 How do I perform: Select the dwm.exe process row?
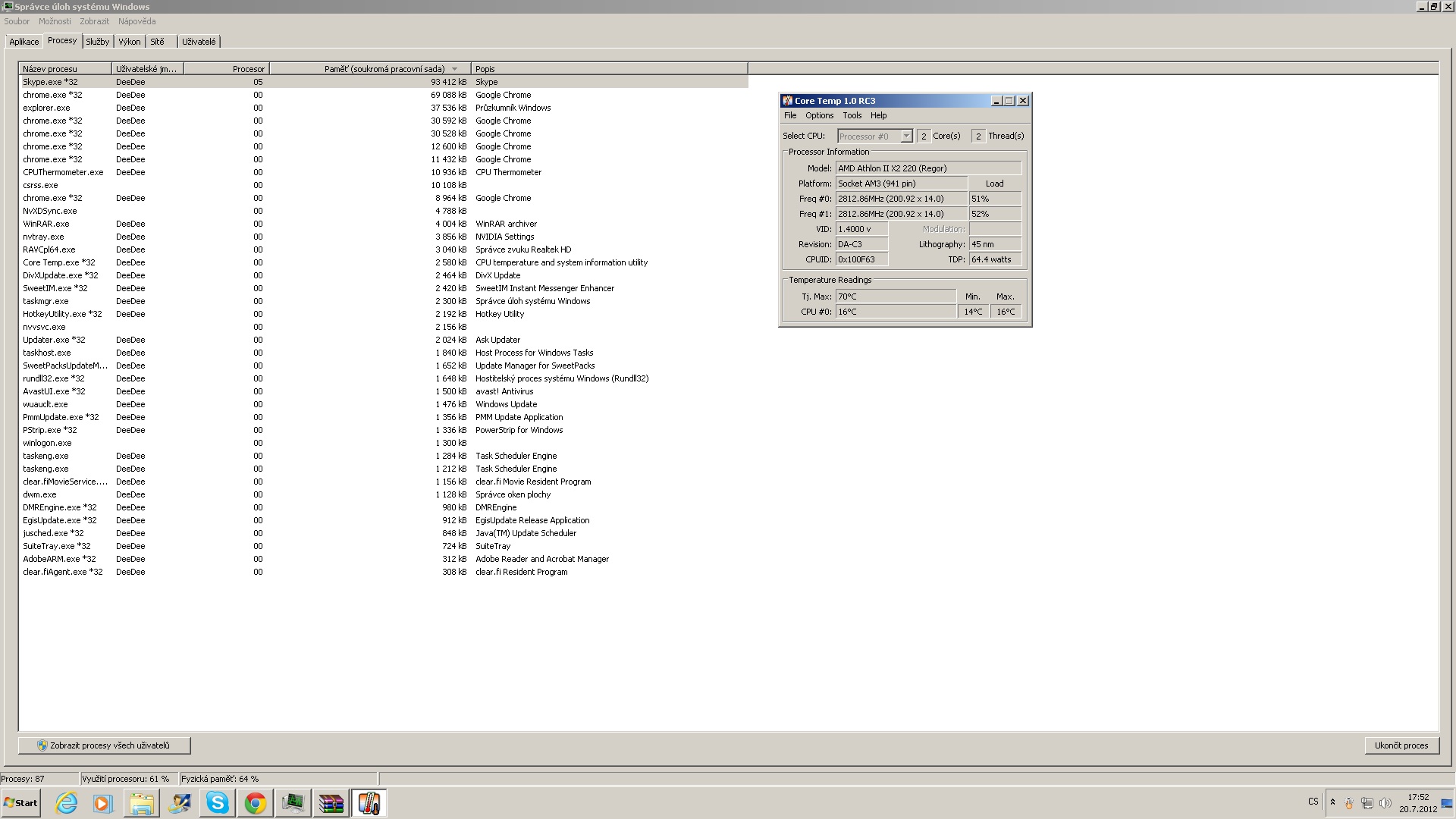(x=384, y=494)
